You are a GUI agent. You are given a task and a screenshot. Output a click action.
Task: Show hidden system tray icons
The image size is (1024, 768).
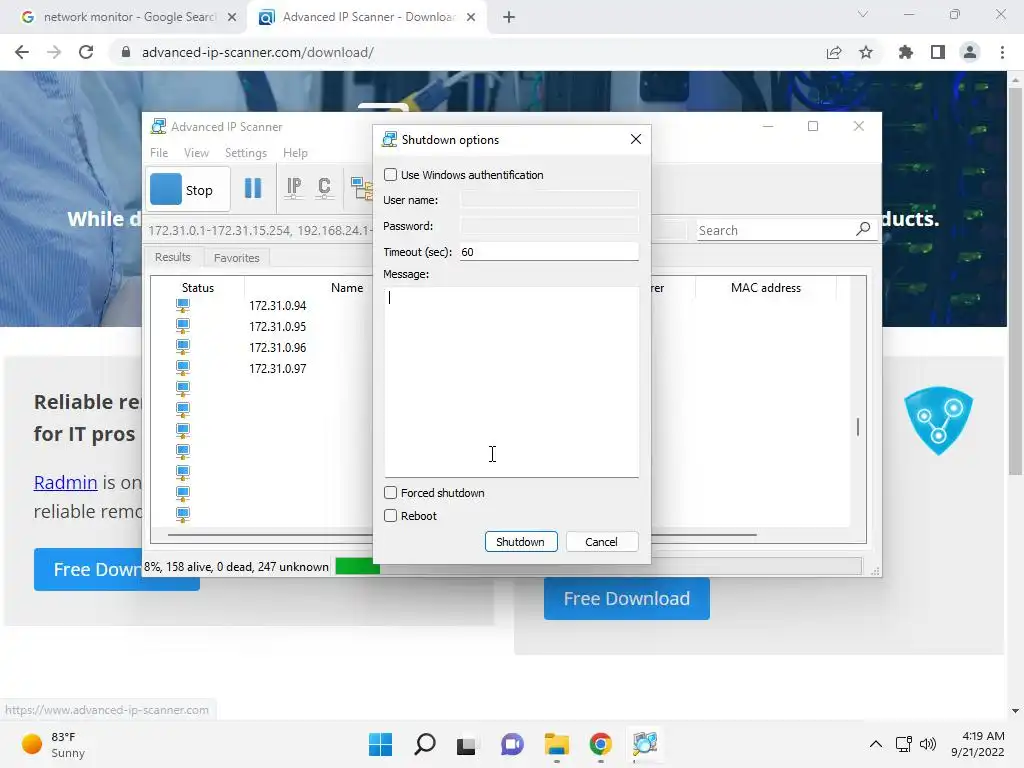click(876, 744)
